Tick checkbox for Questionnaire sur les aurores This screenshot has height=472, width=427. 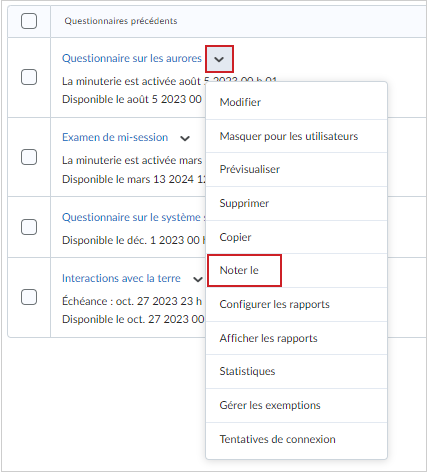[x=29, y=77]
